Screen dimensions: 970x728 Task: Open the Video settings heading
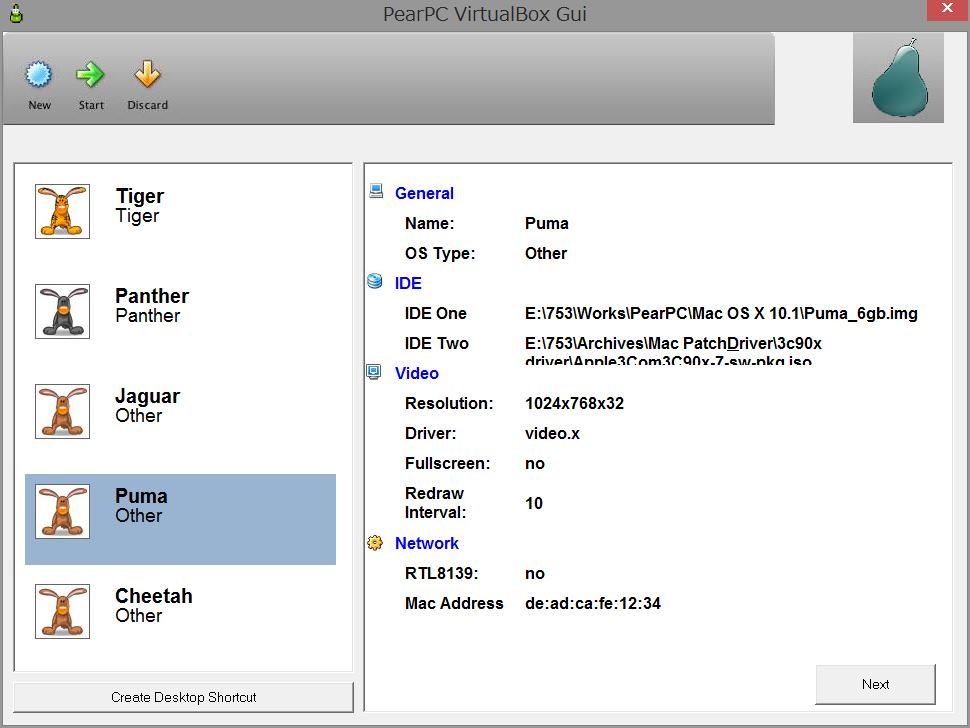[417, 374]
